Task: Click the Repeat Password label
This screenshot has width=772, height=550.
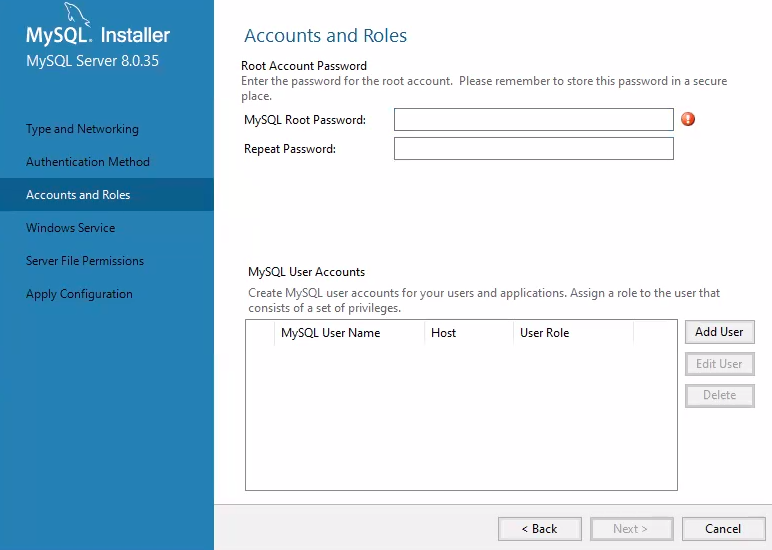Action: (x=290, y=149)
